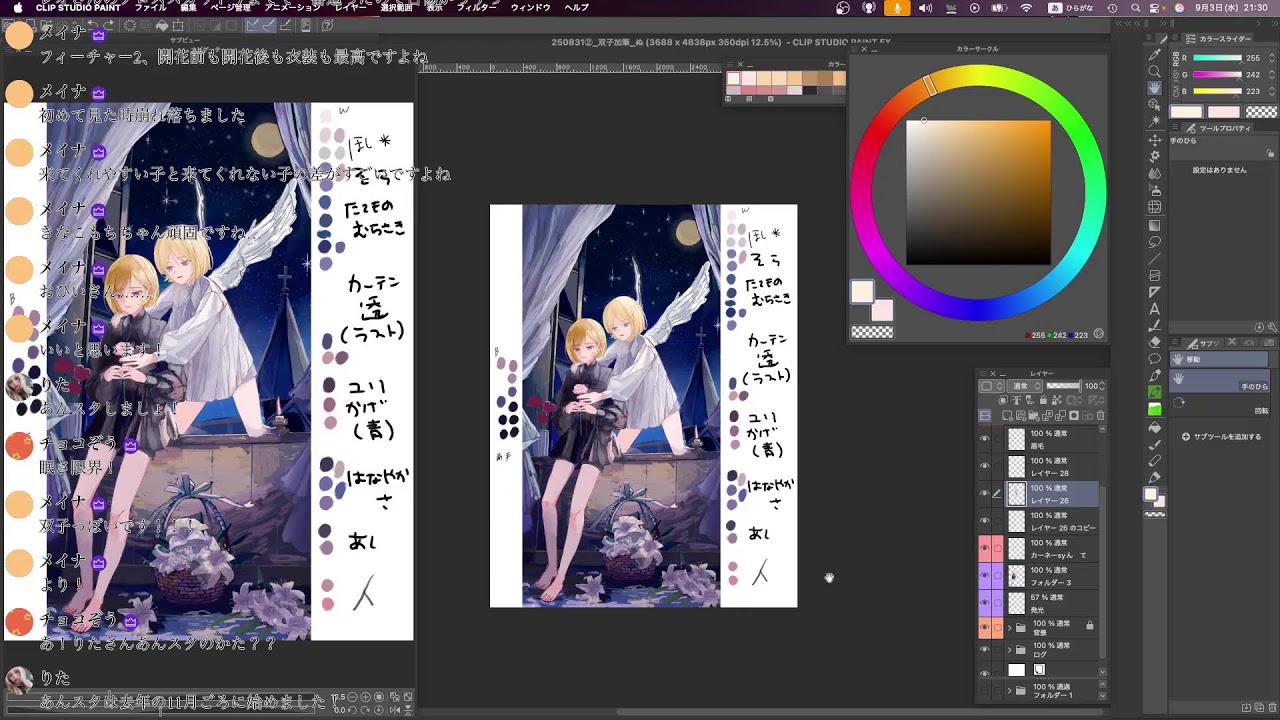Hide the レイヤー 26 のコピー layer
This screenshot has height=720, width=1280.
point(984,521)
